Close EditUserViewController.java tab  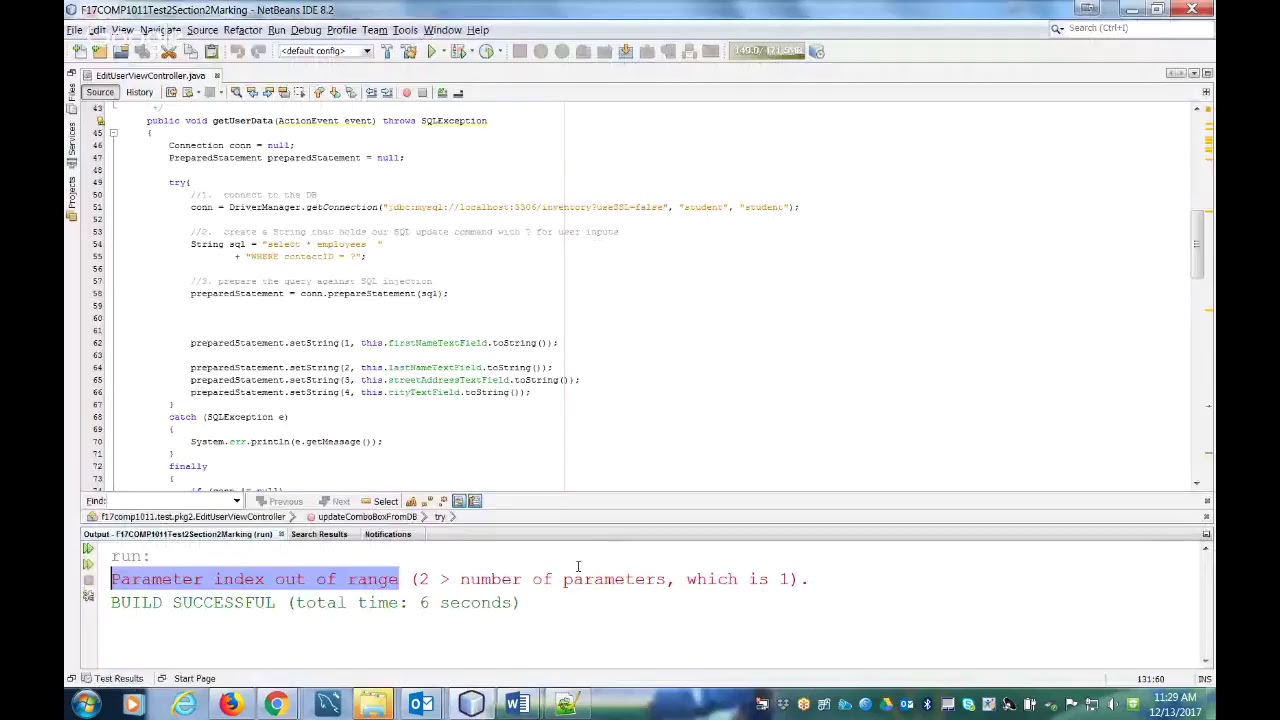(216, 76)
